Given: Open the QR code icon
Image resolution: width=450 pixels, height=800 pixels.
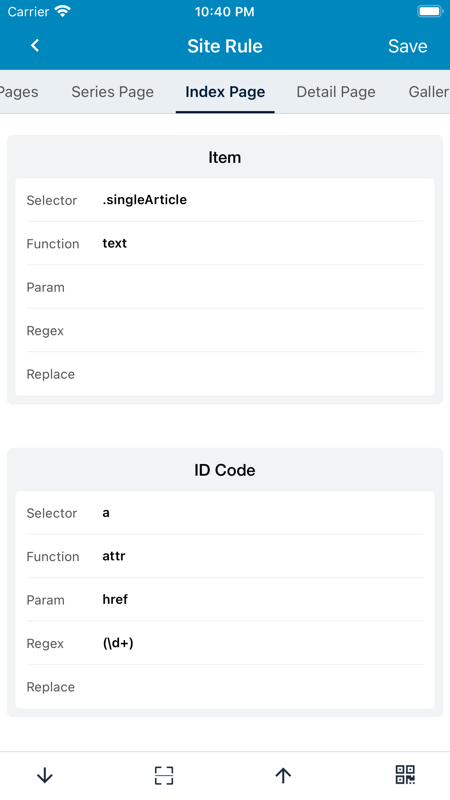Looking at the screenshot, I should [405, 775].
